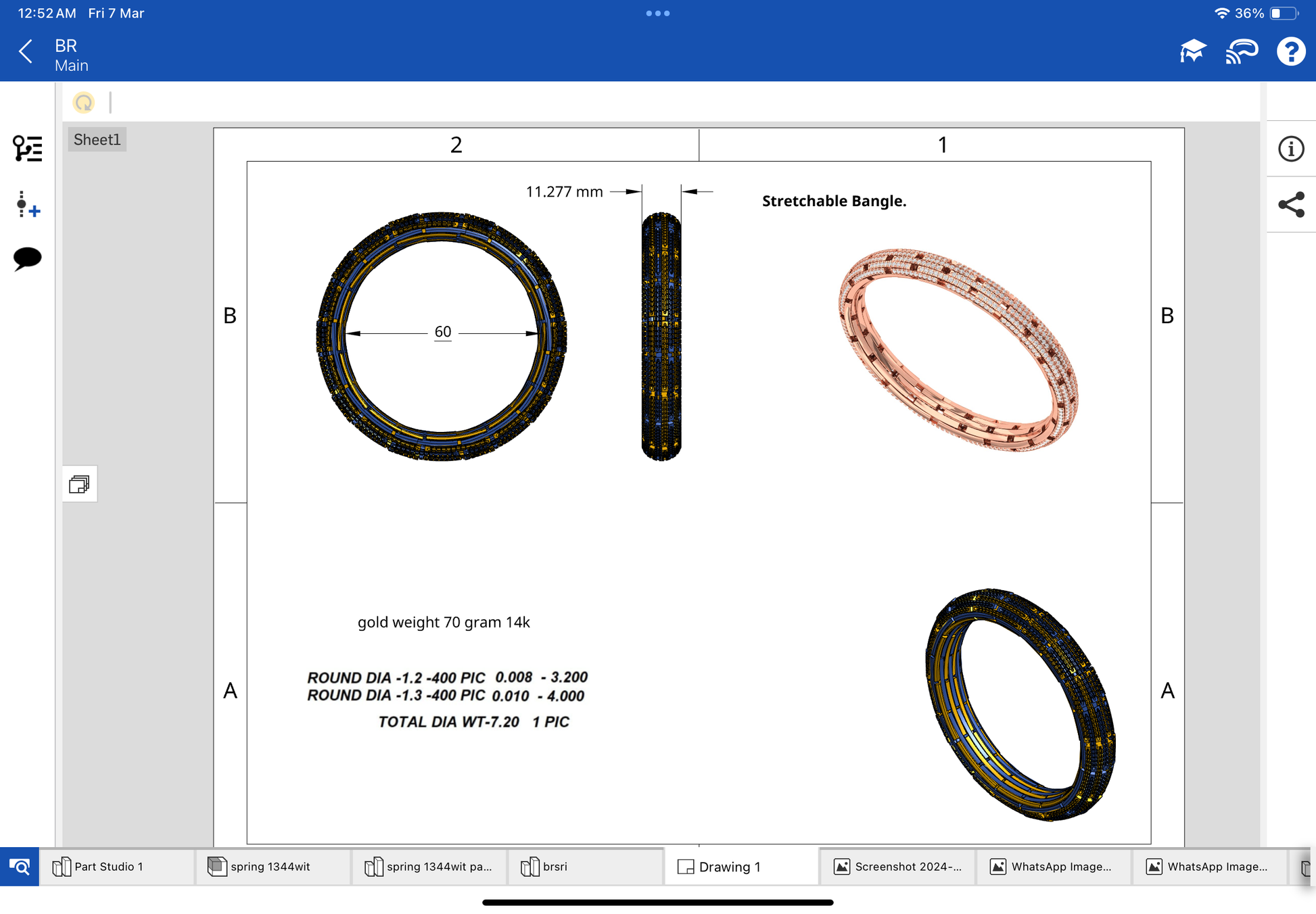The height and width of the screenshot is (914, 1316).
Task: Switch to the Part Studio 1 tab
Action: click(108, 867)
